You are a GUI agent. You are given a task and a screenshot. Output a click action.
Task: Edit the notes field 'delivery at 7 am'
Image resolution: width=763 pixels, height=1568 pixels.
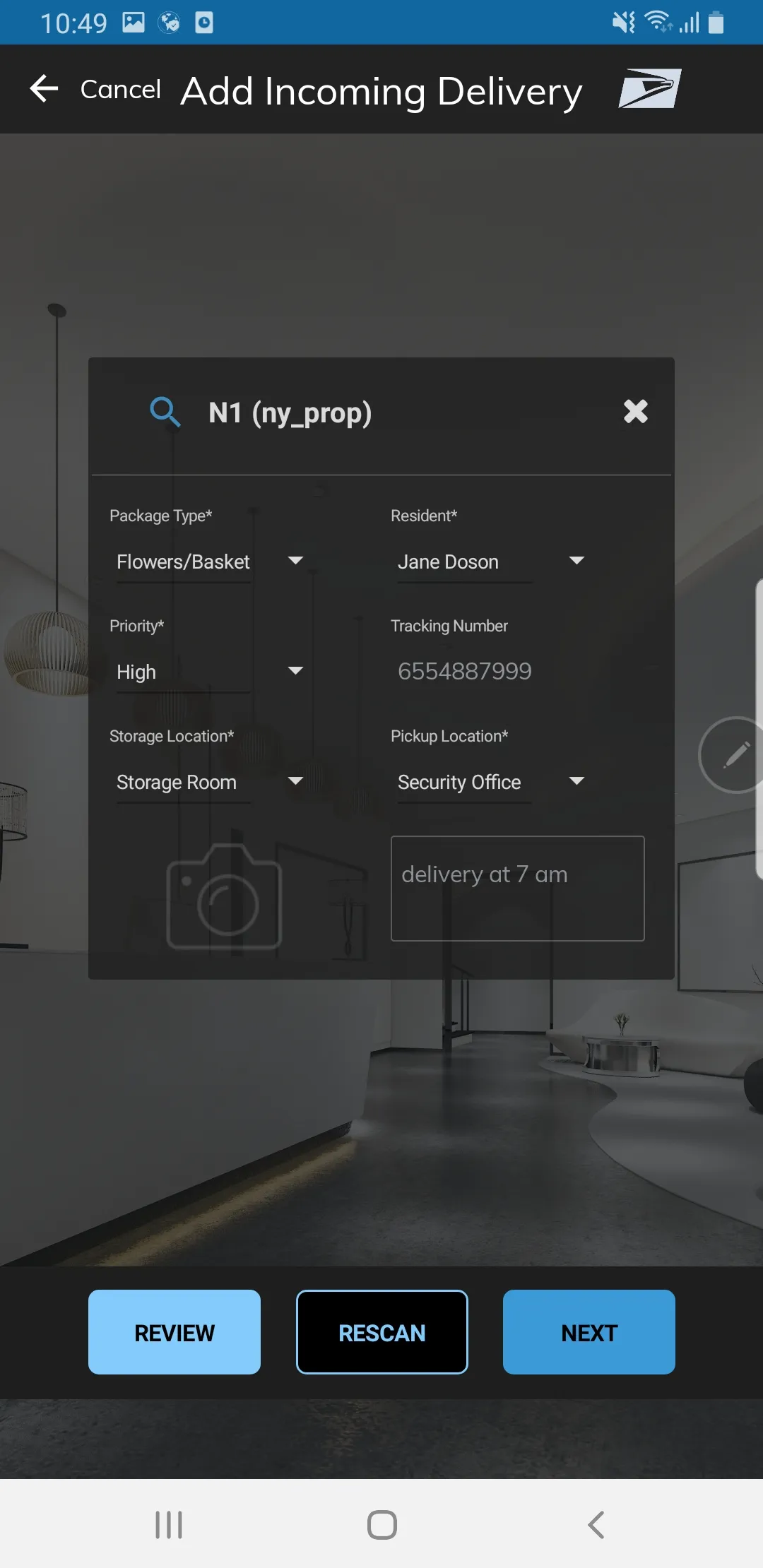pyautogui.click(x=517, y=889)
